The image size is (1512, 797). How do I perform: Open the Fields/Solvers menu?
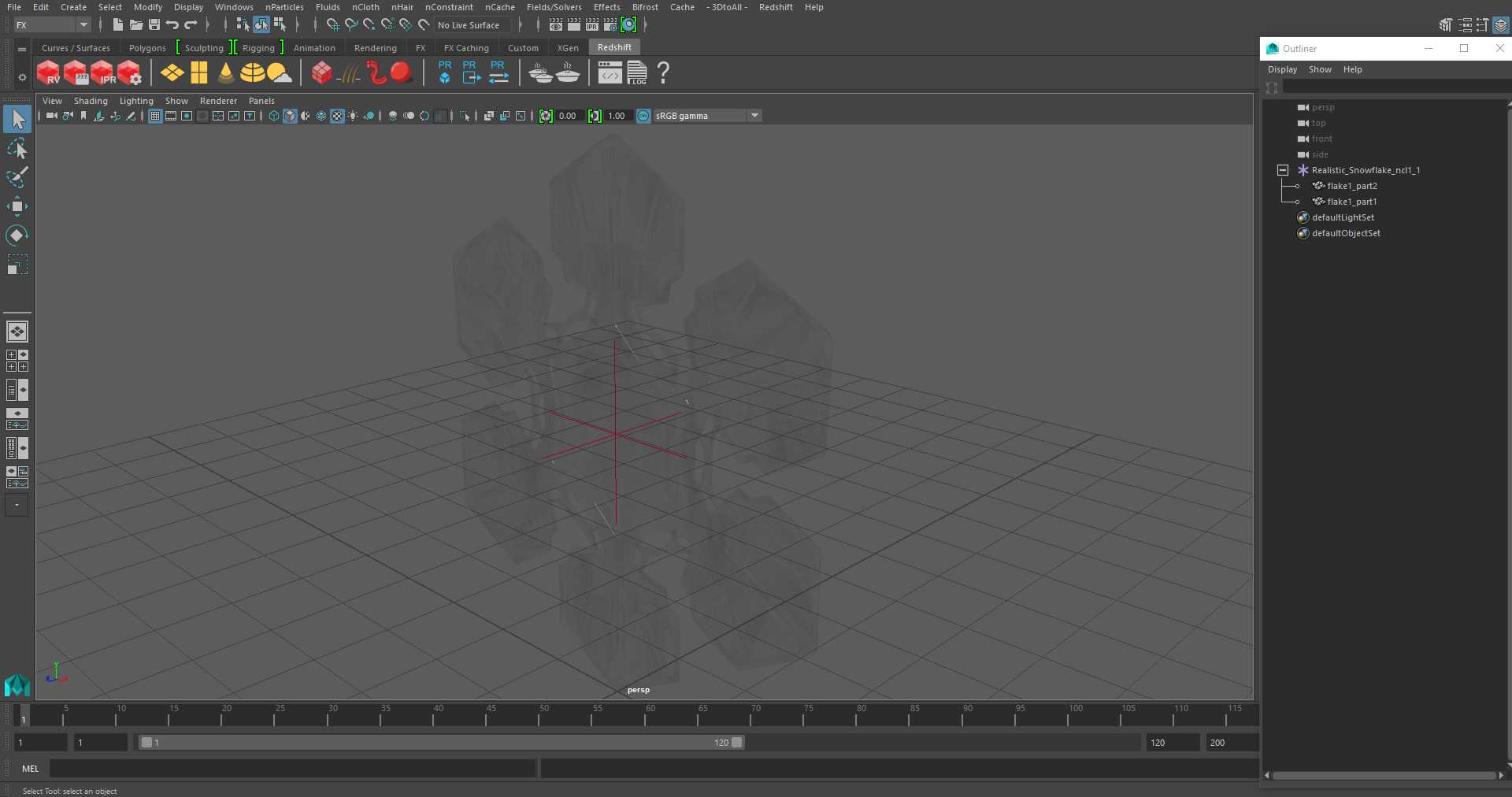554,7
